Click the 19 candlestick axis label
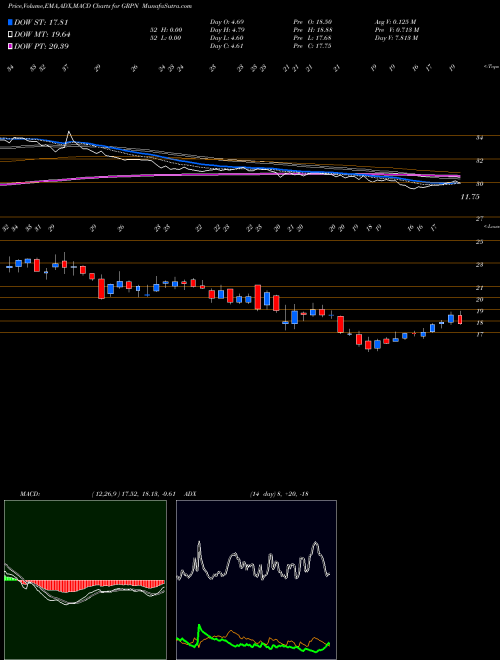This screenshot has width=500, height=660. click(x=480, y=311)
